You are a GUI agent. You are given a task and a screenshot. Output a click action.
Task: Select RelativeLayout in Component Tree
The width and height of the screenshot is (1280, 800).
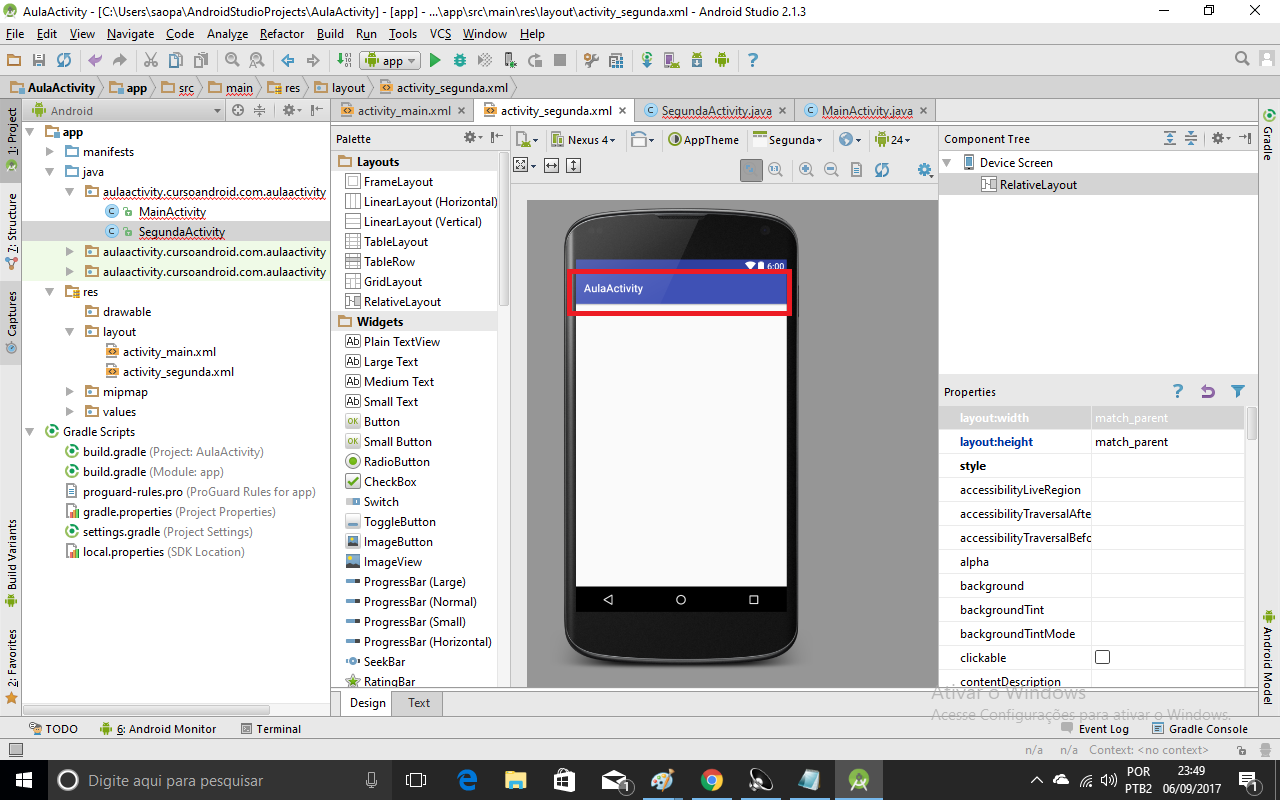(x=1038, y=185)
